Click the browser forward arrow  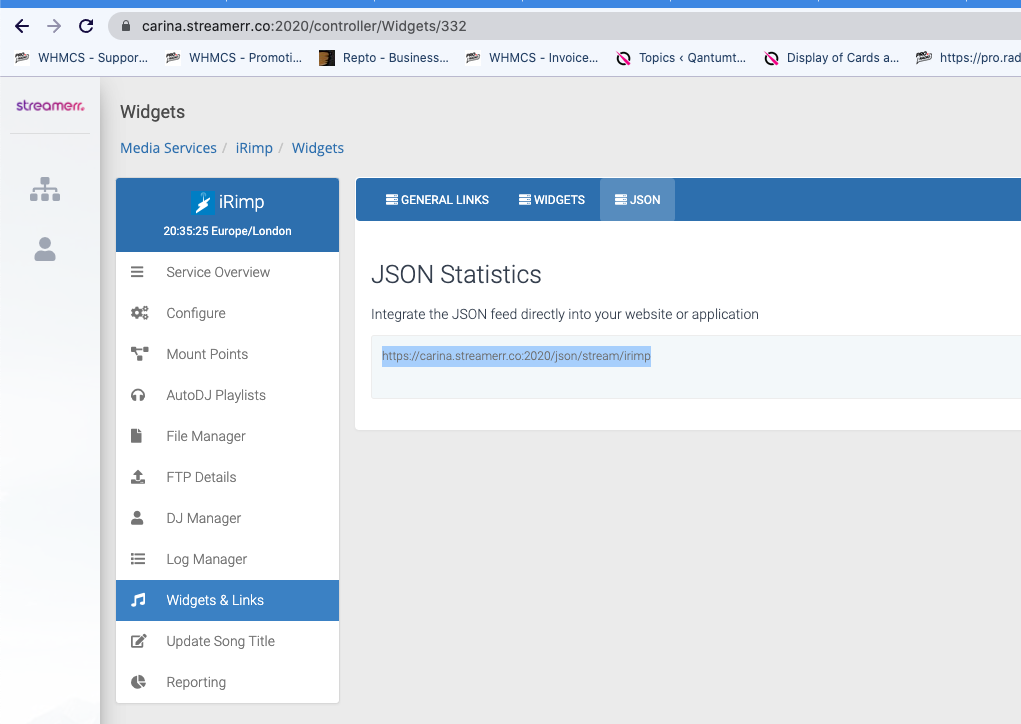click(54, 26)
